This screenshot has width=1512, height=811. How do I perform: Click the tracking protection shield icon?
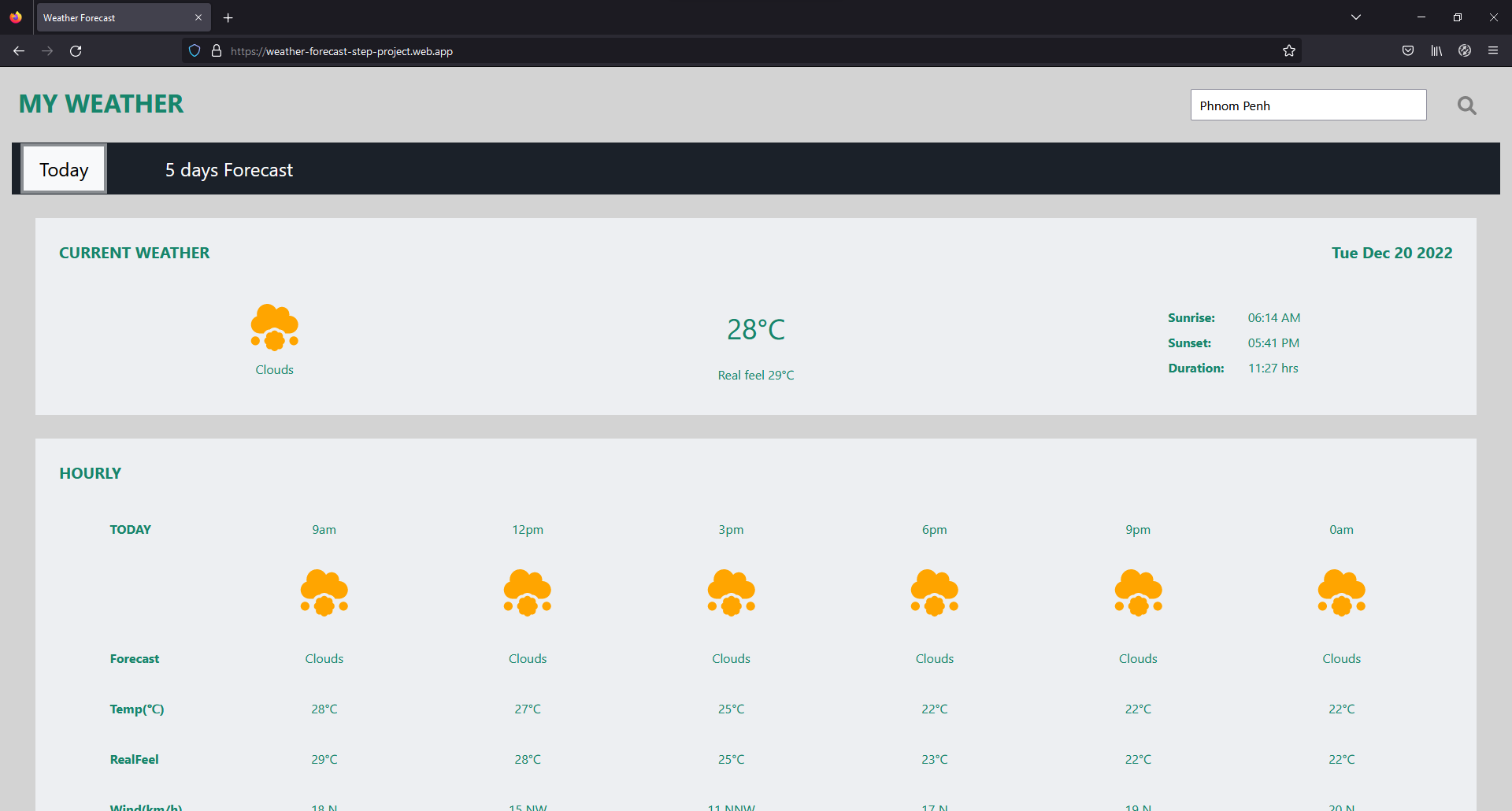pyautogui.click(x=194, y=50)
